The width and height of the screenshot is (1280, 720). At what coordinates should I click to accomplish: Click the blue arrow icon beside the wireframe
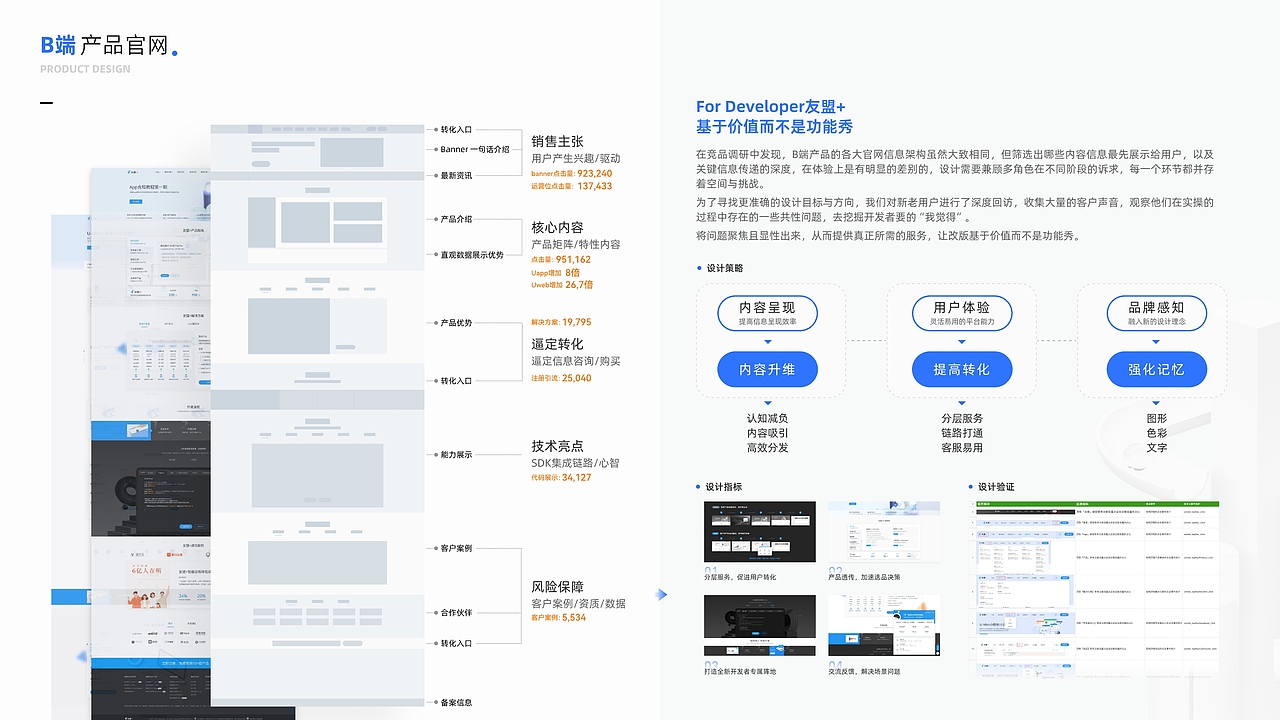pyautogui.click(x=663, y=594)
